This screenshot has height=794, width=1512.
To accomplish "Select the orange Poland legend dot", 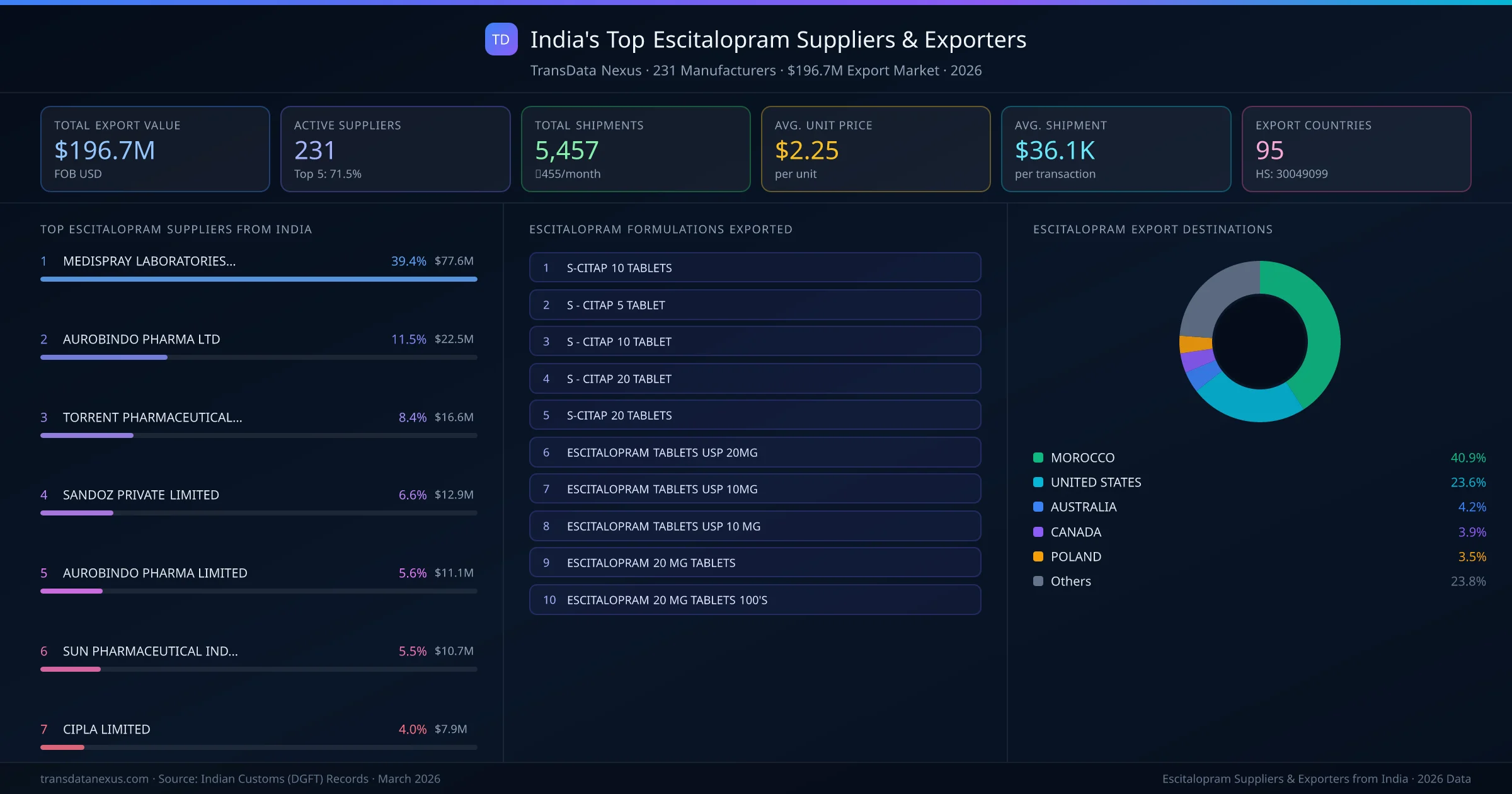I will tap(1038, 556).
